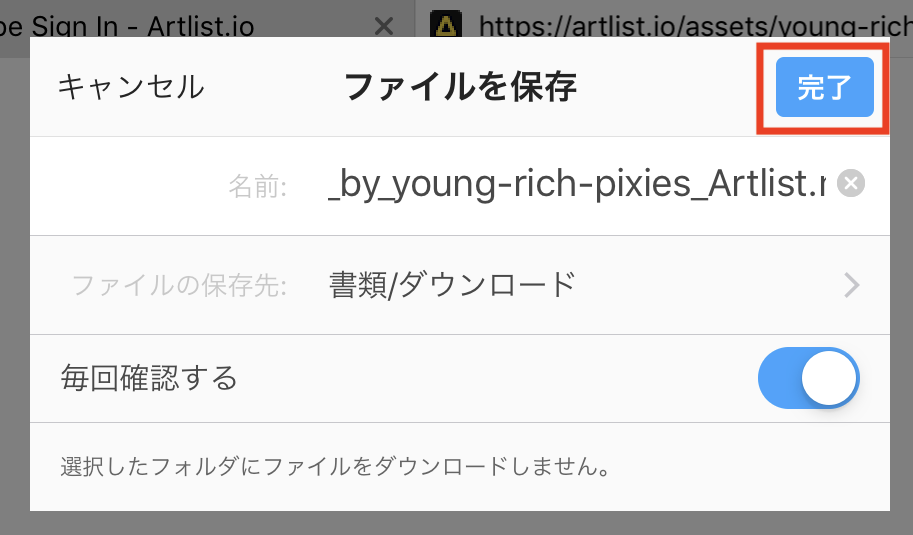
Task: Click the chevron arrow beside 書類/ダウンロード
Action: point(852,286)
